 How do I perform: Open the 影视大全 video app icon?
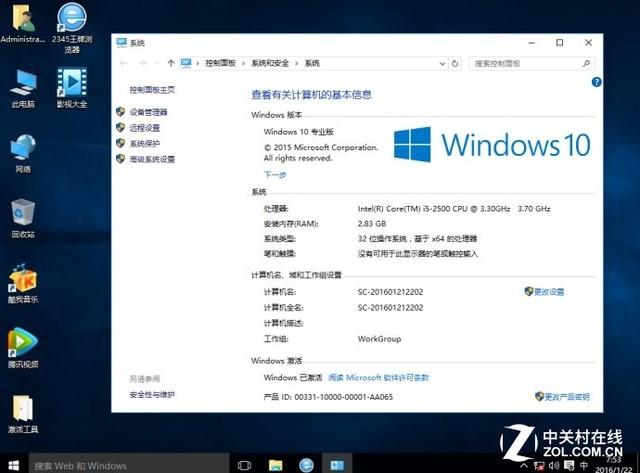[72, 87]
